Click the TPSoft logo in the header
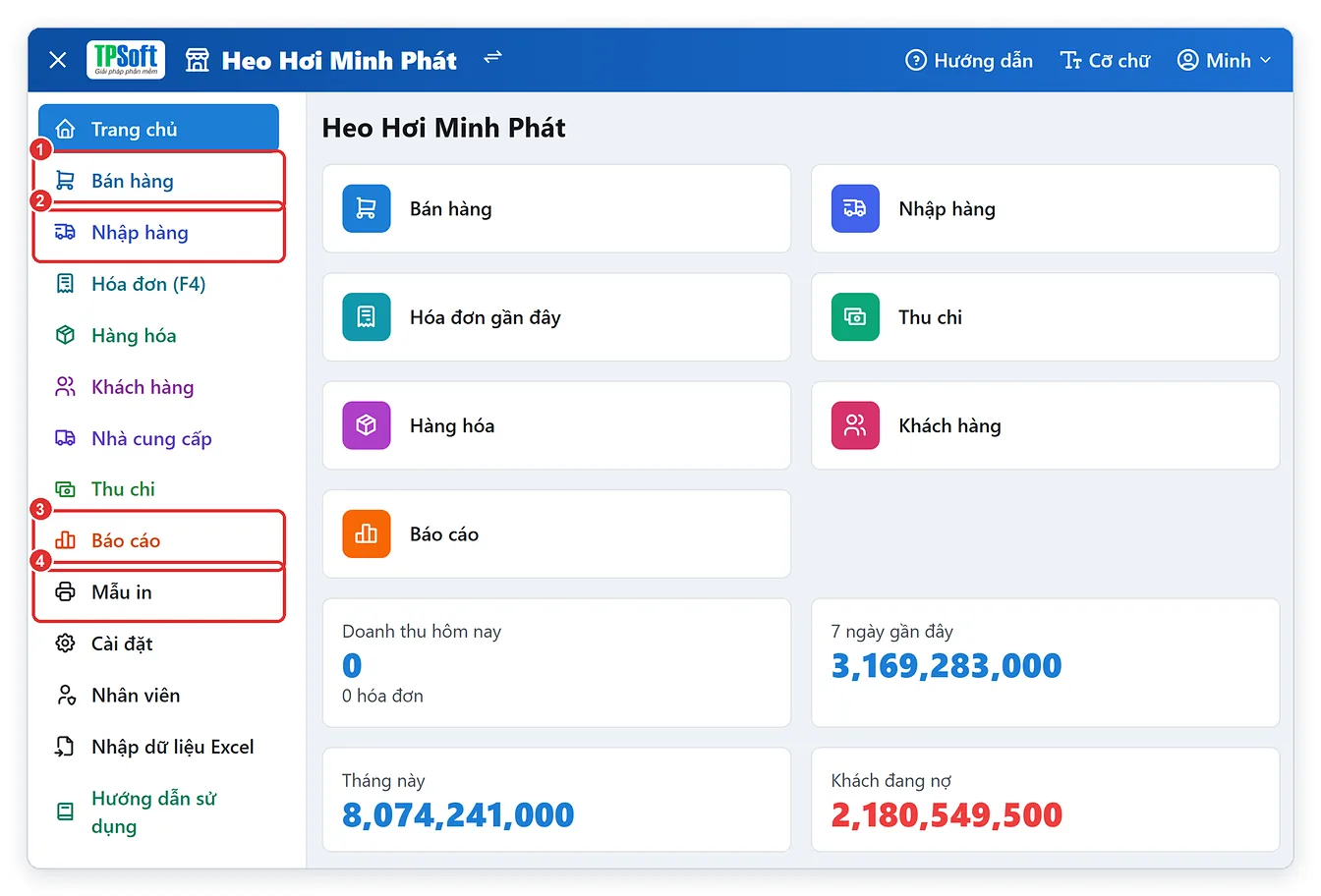1321x896 pixels. (x=126, y=60)
